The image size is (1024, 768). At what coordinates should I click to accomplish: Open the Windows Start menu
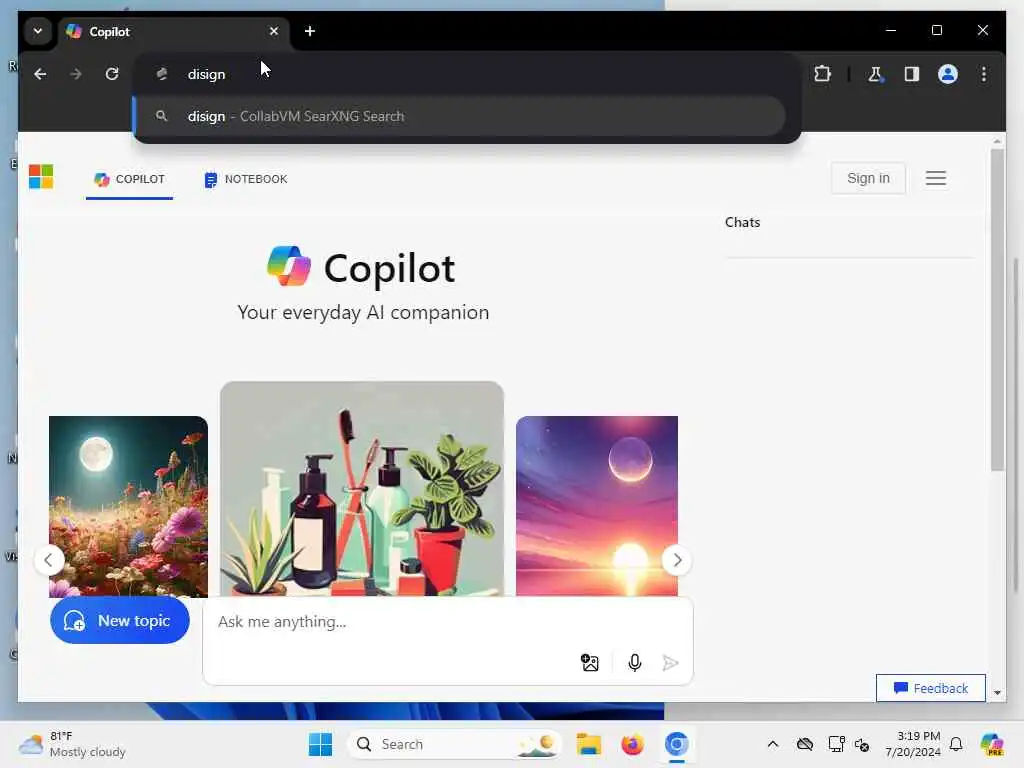(321, 744)
